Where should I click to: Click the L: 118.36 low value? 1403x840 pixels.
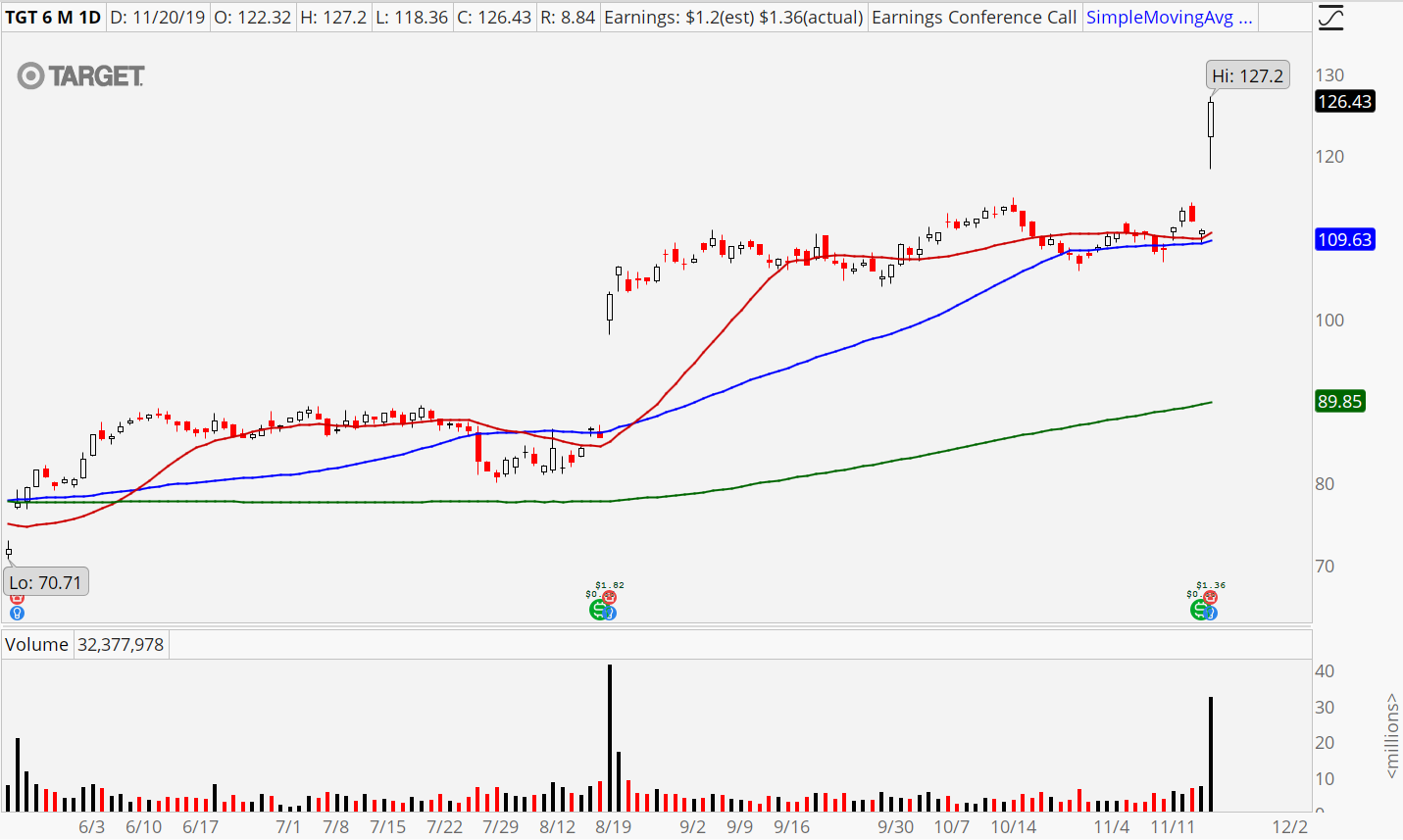coord(412,18)
